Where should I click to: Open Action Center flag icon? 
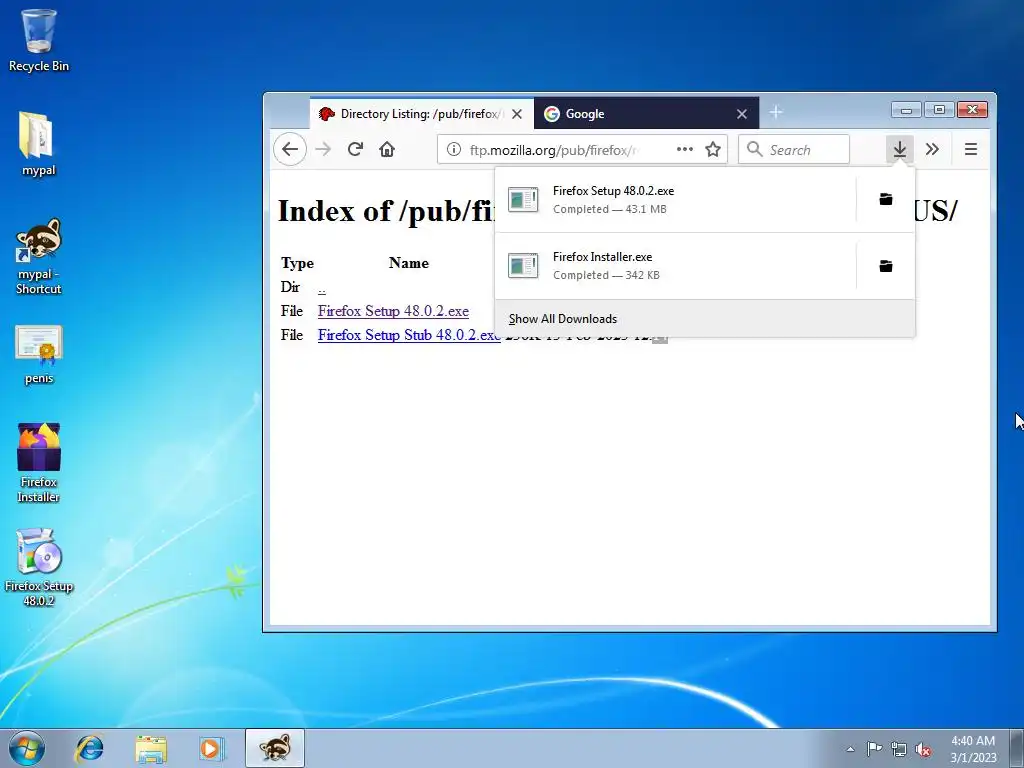(x=874, y=749)
